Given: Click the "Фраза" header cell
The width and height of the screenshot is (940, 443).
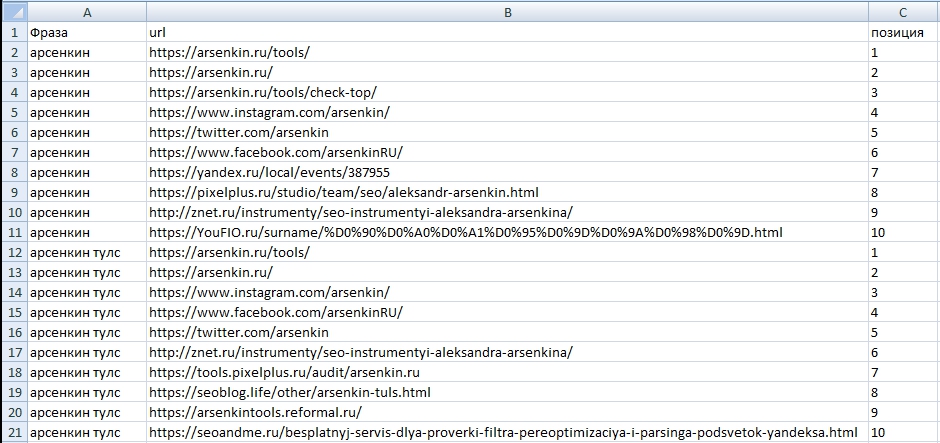Looking at the screenshot, I should point(86,32).
